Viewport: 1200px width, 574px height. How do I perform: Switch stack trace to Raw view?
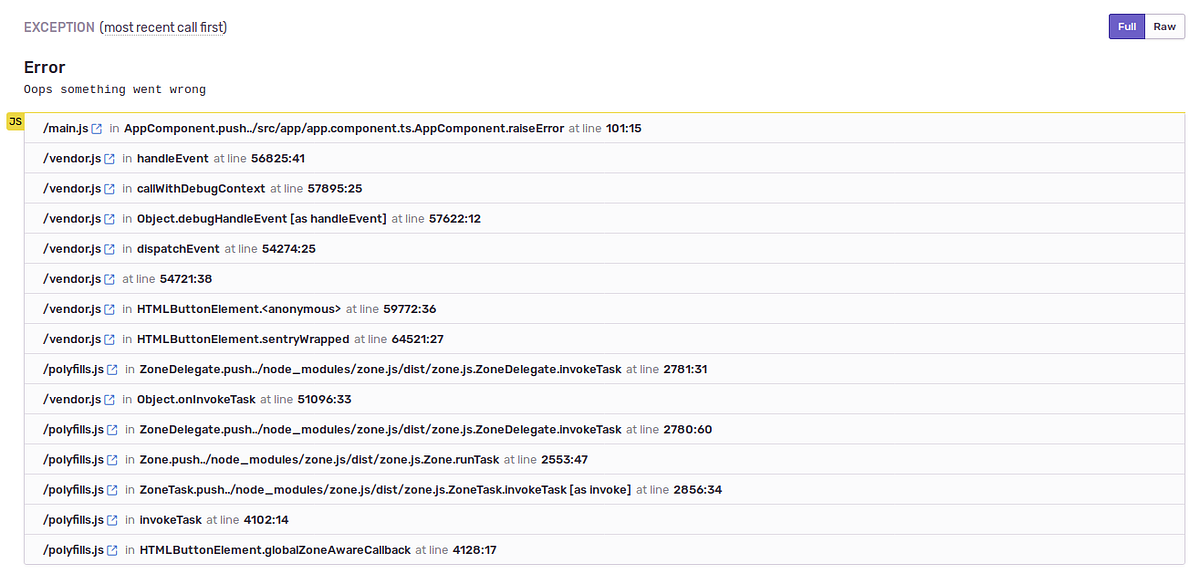point(1164,27)
